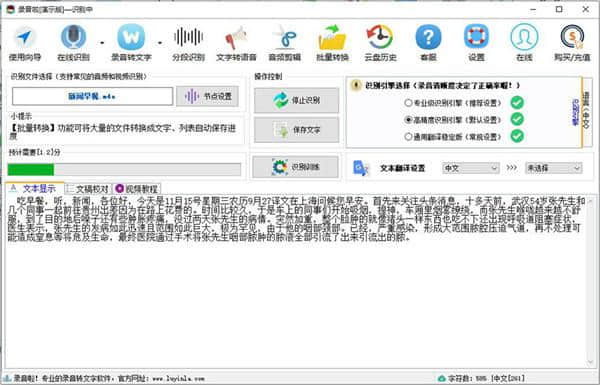Screen dimensions: 600x385
Task: Click 停止识别 to stop recognition
Action: tap(297, 100)
